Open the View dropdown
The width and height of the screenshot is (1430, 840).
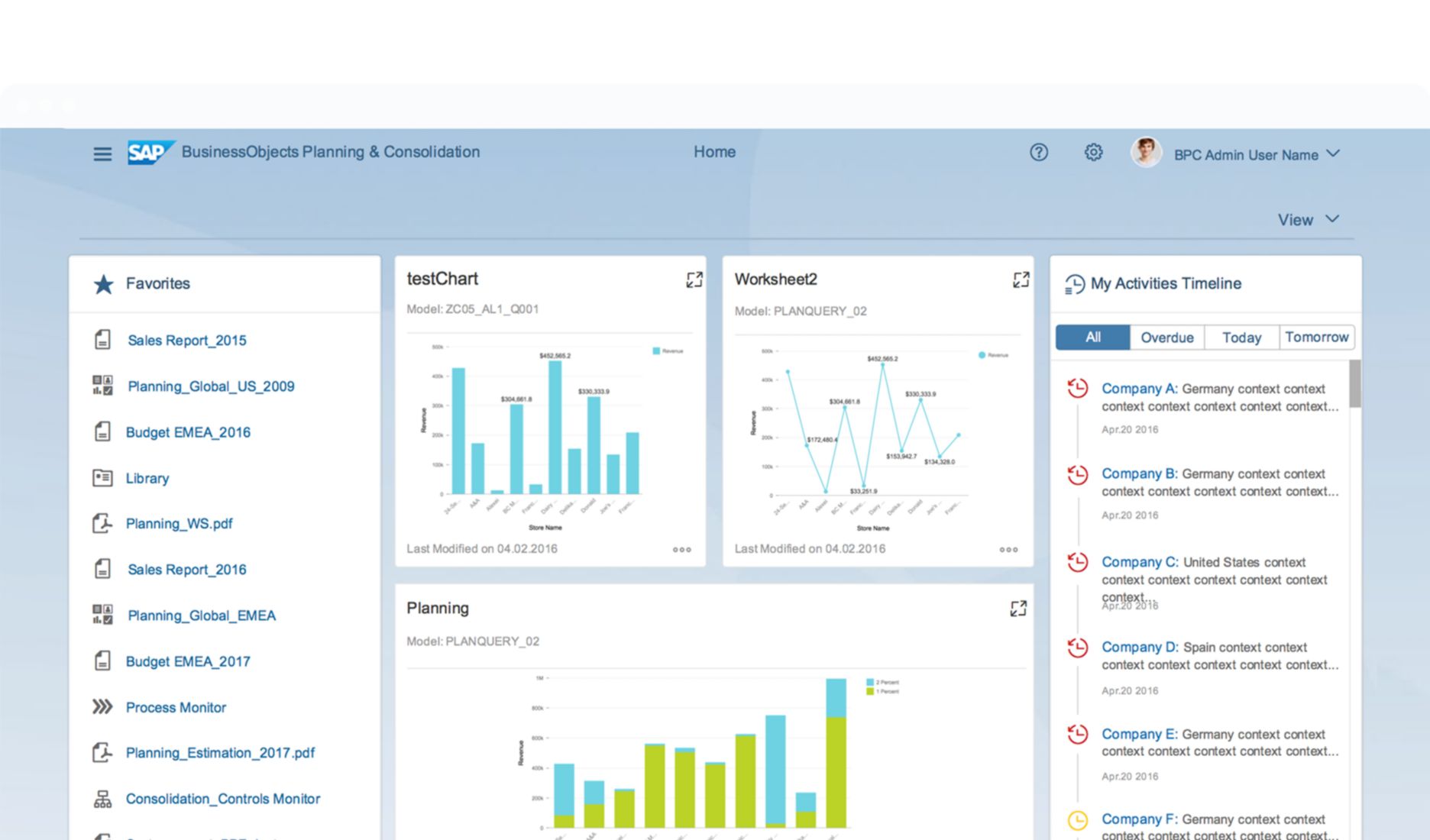tap(1308, 219)
